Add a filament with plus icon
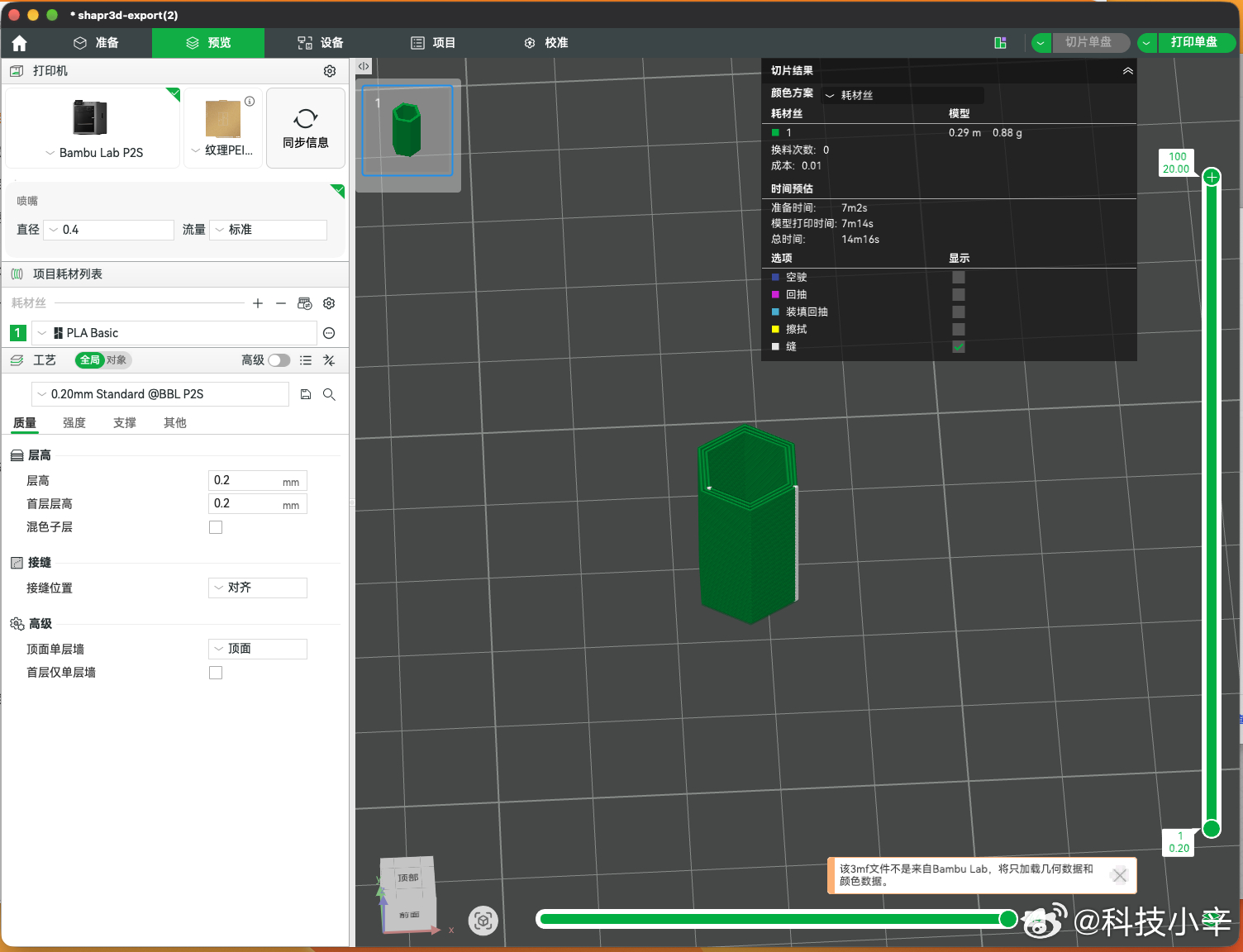 [258, 303]
